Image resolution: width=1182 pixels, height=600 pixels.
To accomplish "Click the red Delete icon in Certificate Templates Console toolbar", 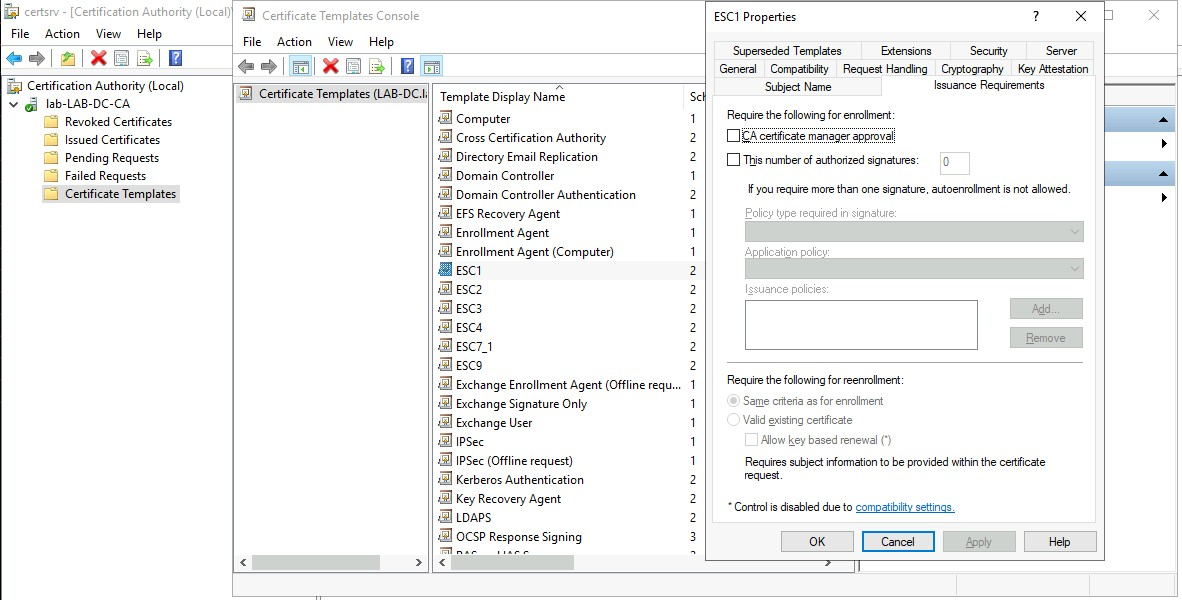I will 330,67.
